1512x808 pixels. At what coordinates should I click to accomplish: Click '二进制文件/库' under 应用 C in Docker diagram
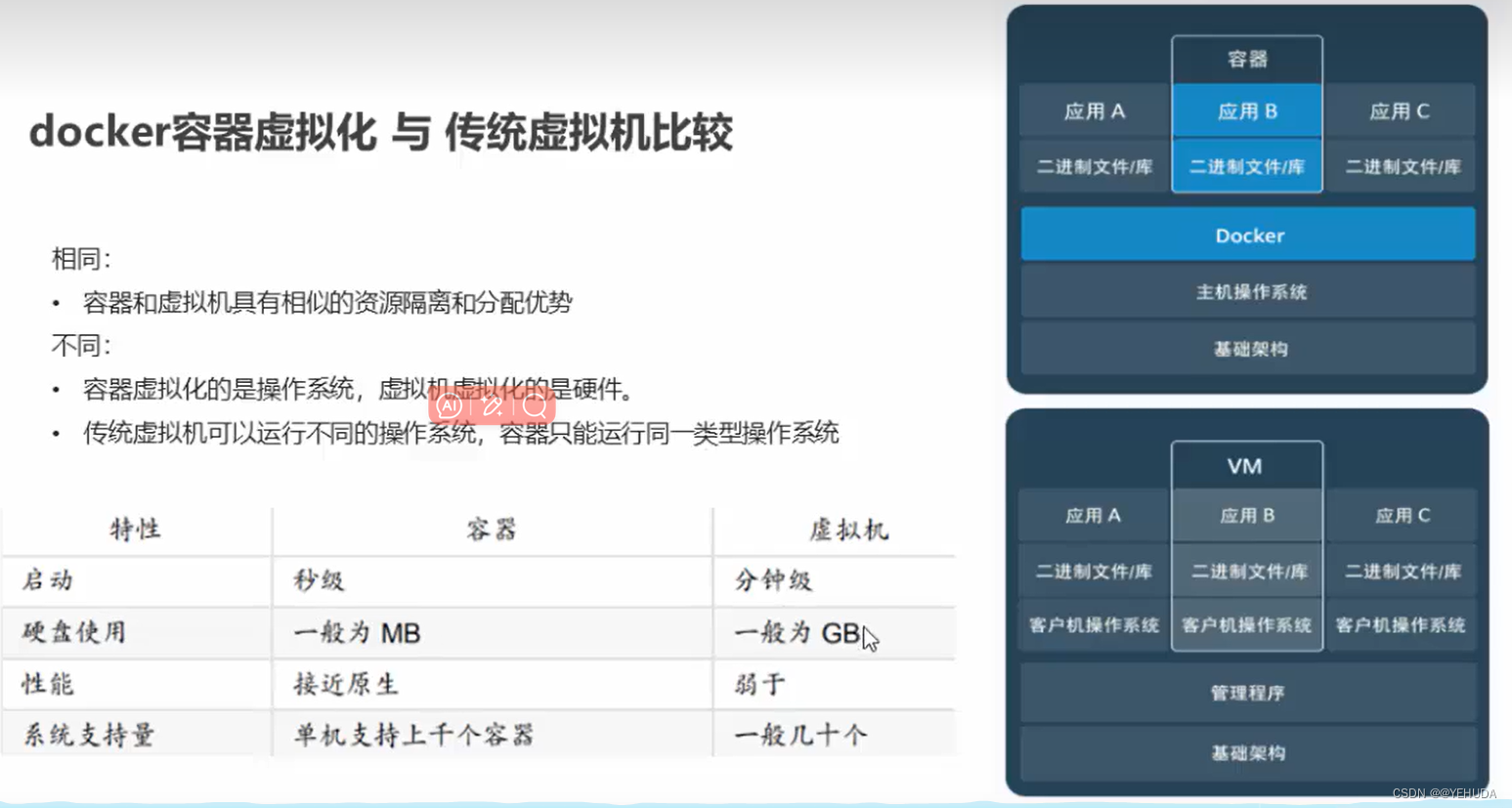click(x=1402, y=167)
